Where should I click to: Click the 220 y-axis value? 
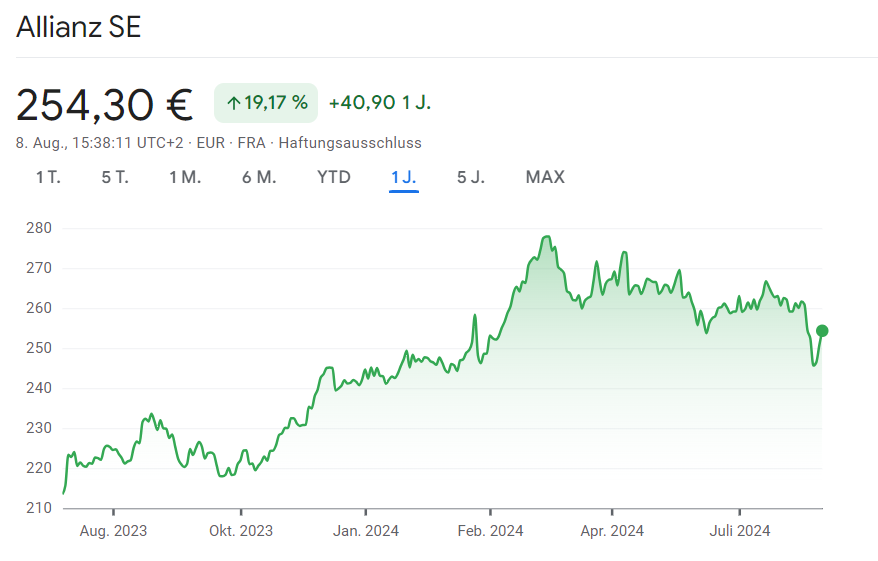point(39,468)
